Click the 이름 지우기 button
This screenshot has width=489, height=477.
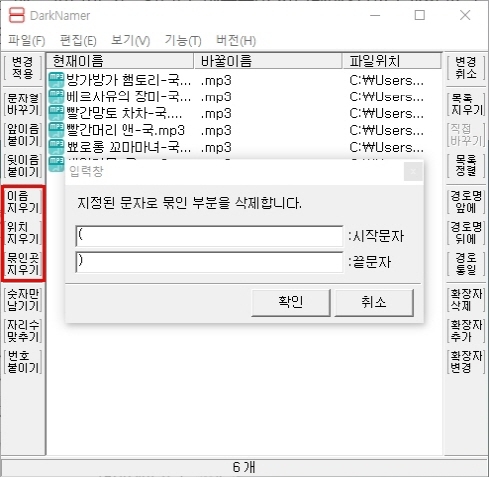23,202
